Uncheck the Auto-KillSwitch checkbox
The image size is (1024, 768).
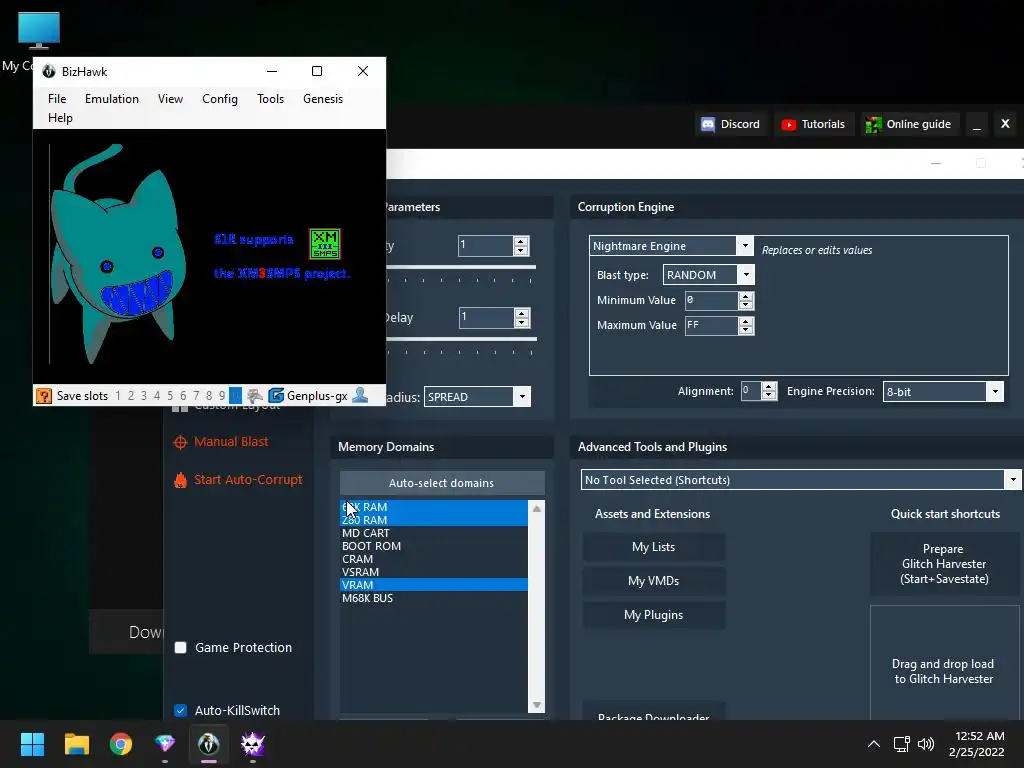point(181,710)
